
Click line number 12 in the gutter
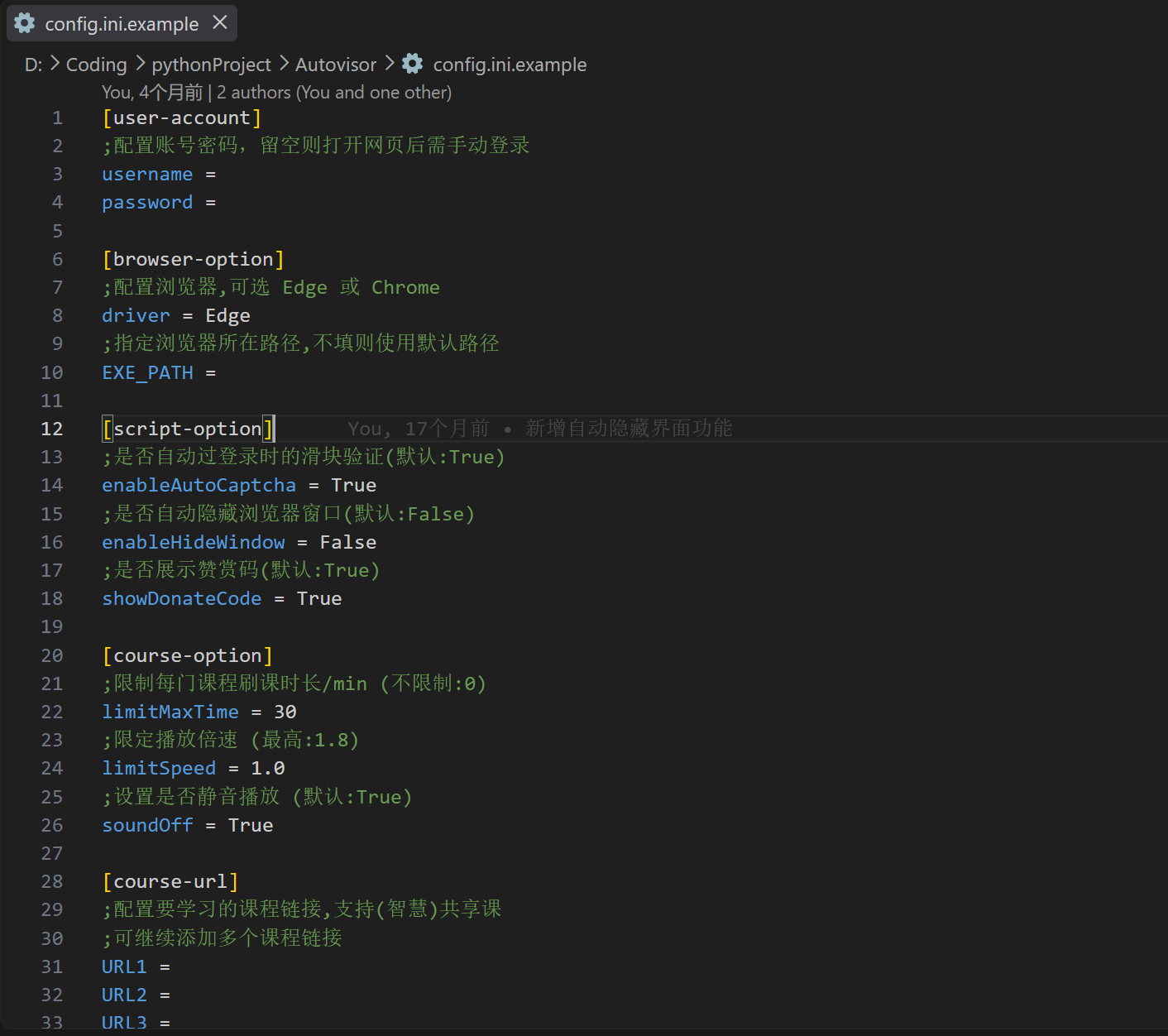click(x=52, y=429)
